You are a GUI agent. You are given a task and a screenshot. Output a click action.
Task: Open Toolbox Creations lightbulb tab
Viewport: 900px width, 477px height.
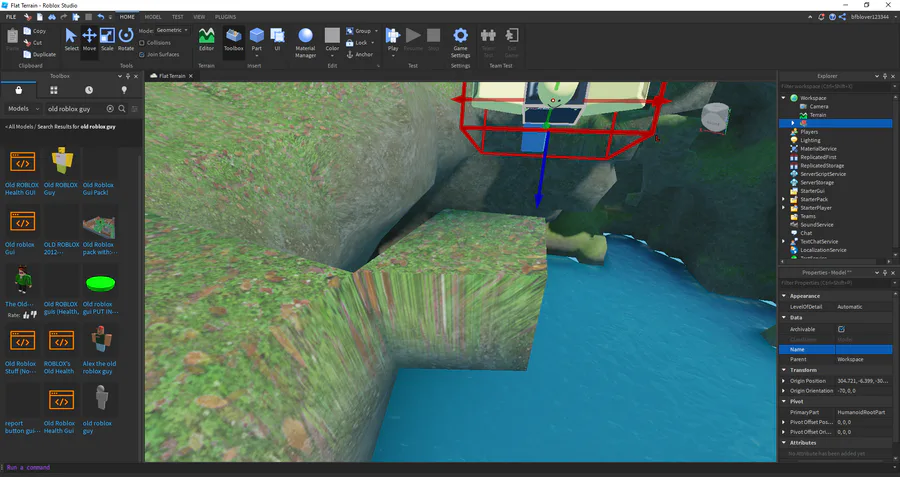123,90
